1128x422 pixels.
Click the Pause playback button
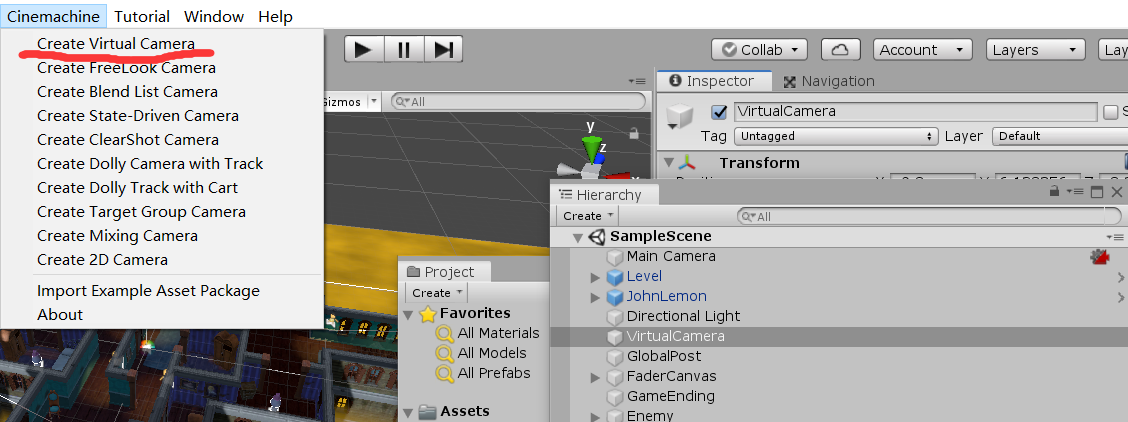tap(404, 49)
